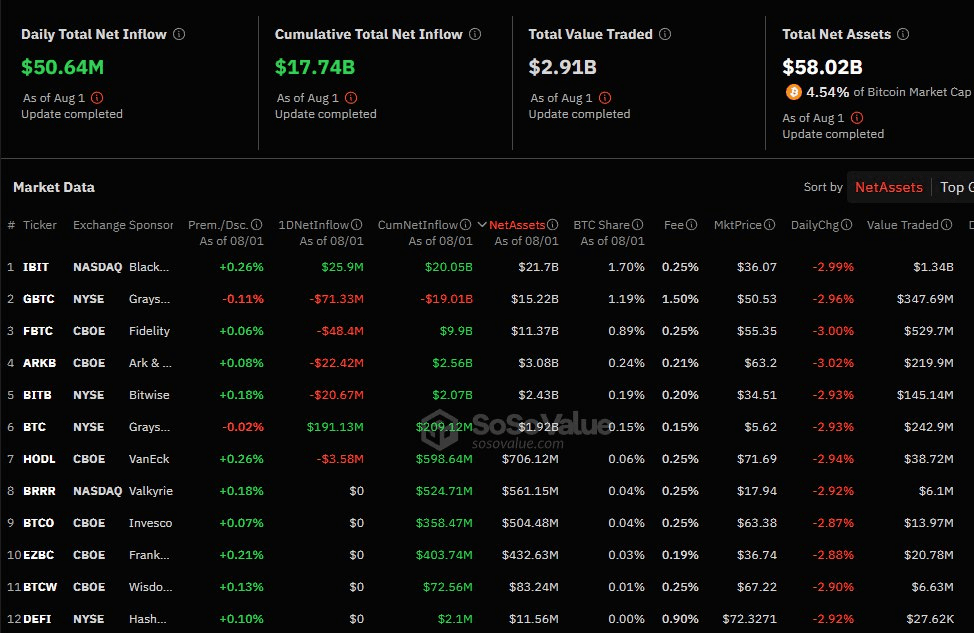
Task: Click IBIT net assets $21.7B cell
Action: point(539,267)
